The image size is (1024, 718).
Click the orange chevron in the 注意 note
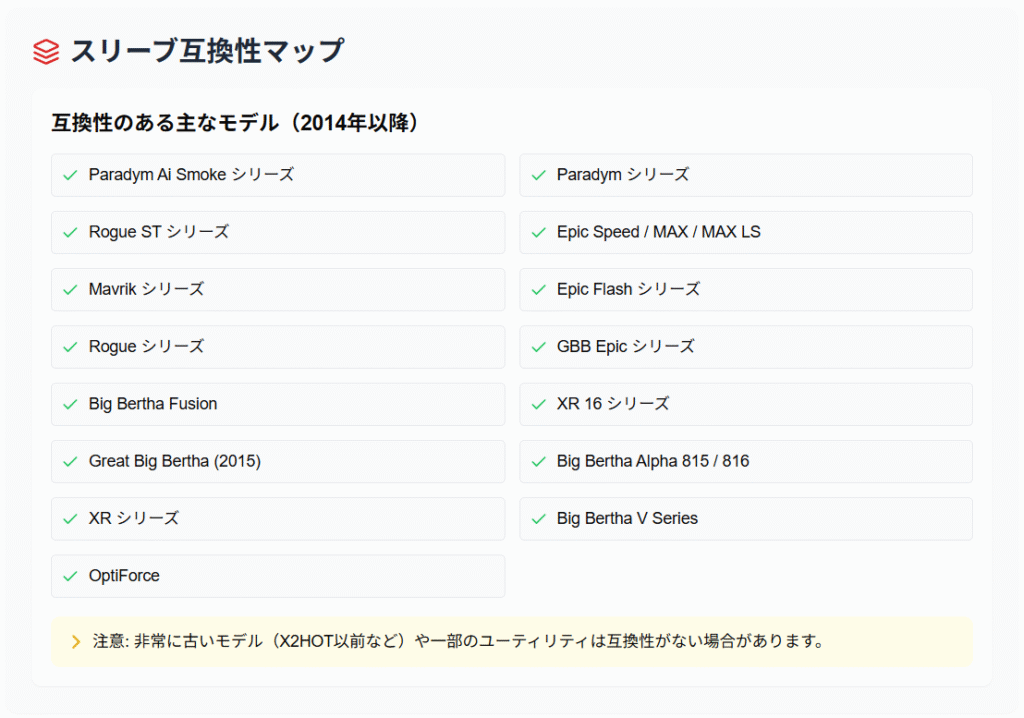tap(76, 642)
